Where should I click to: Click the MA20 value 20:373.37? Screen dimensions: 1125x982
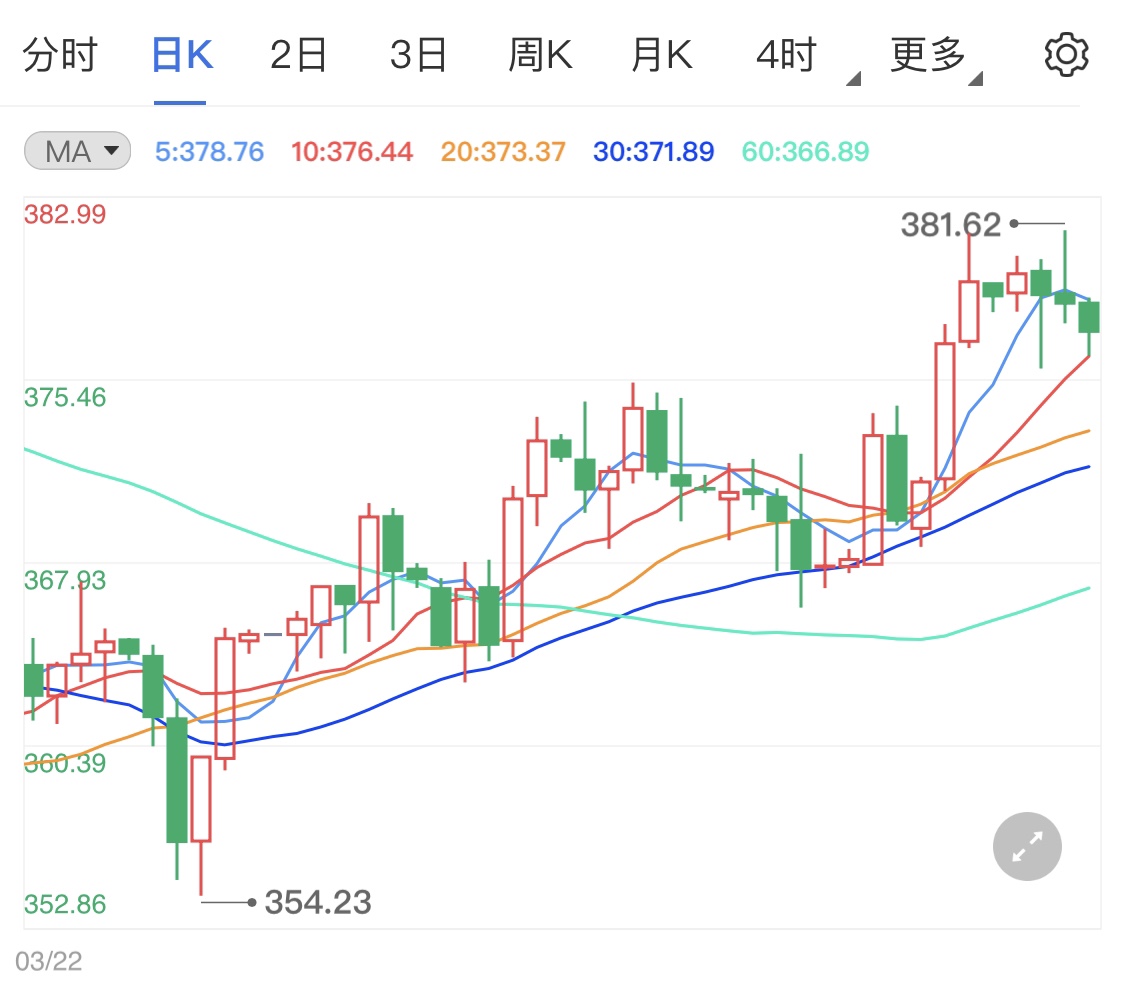503,151
